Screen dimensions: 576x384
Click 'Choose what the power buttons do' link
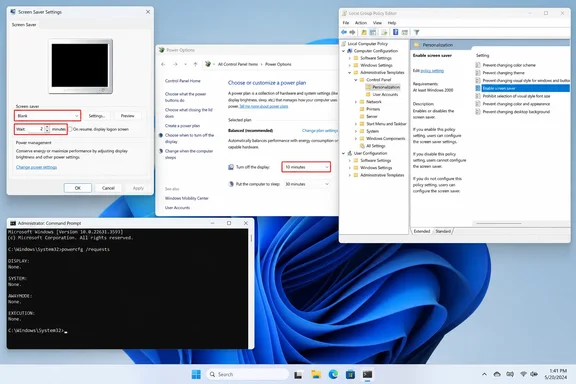(x=186, y=97)
